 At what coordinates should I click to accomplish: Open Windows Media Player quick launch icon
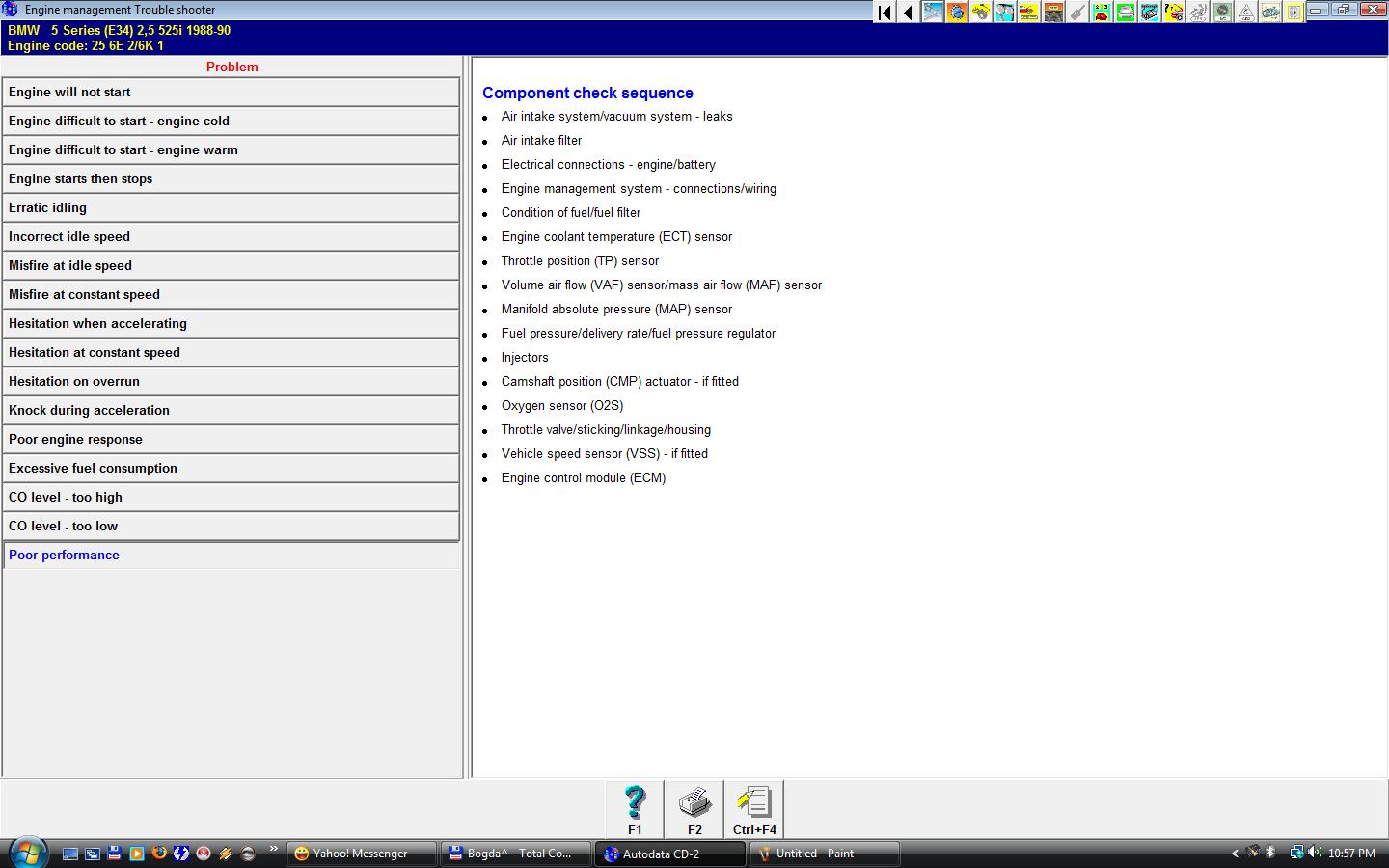(137, 854)
